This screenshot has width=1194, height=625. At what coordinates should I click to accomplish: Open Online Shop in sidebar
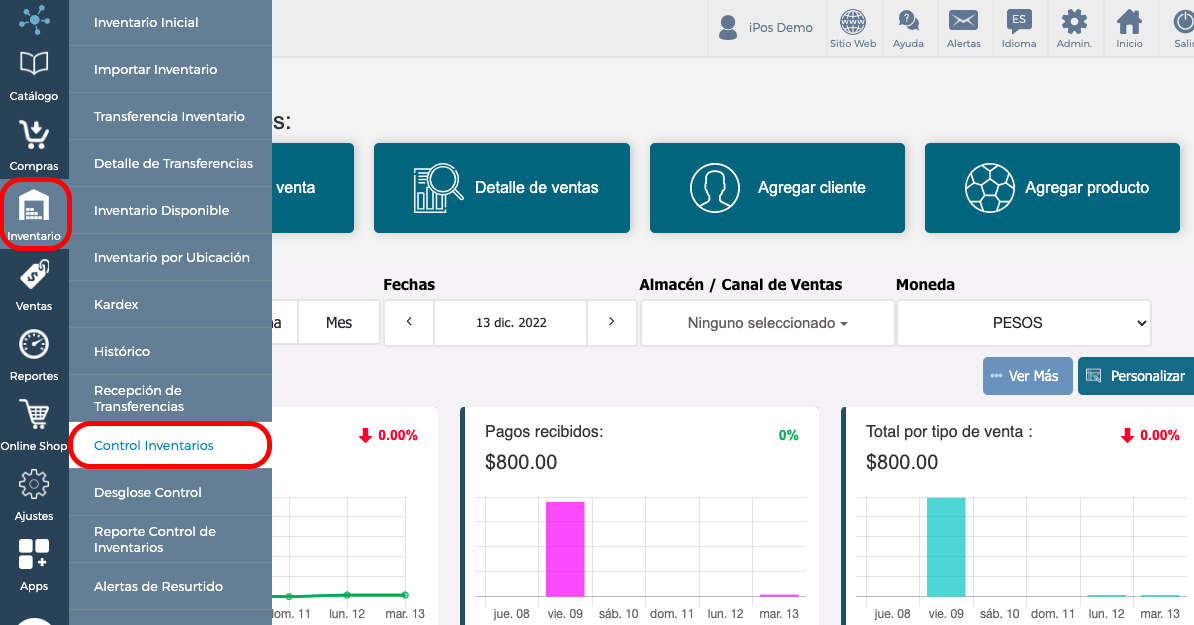tap(34, 426)
